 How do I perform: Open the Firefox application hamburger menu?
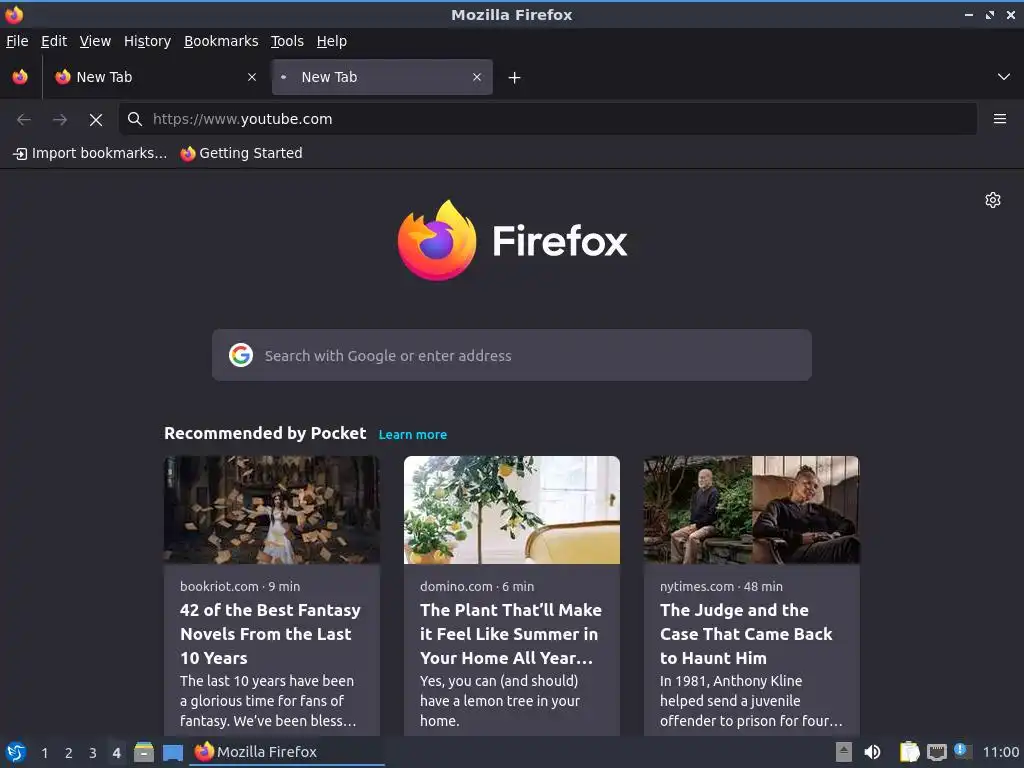click(x=1000, y=119)
